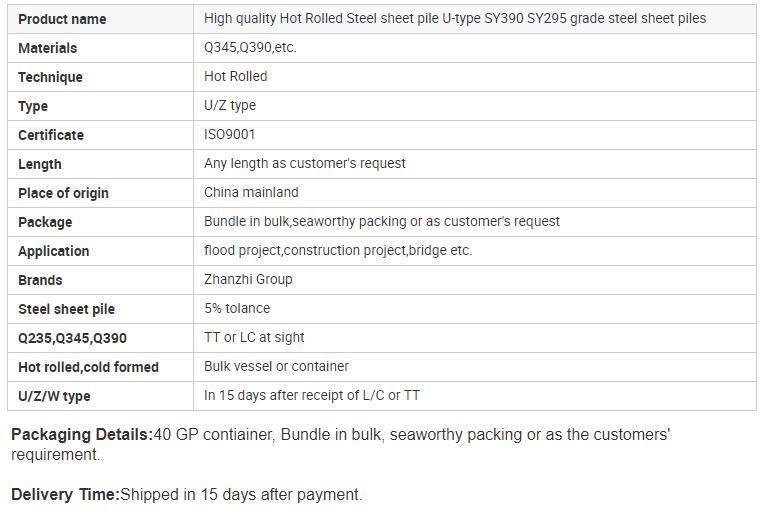Click the Delivery Time heading text
The width and height of the screenshot is (767, 515).
[x=65, y=494]
